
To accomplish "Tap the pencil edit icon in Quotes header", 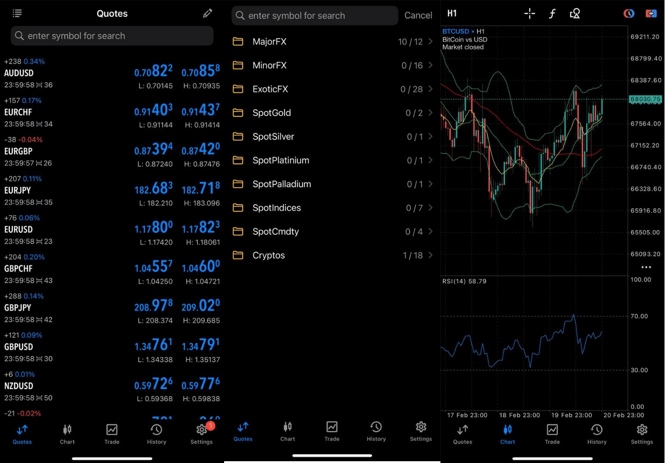I will tap(207, 13).
